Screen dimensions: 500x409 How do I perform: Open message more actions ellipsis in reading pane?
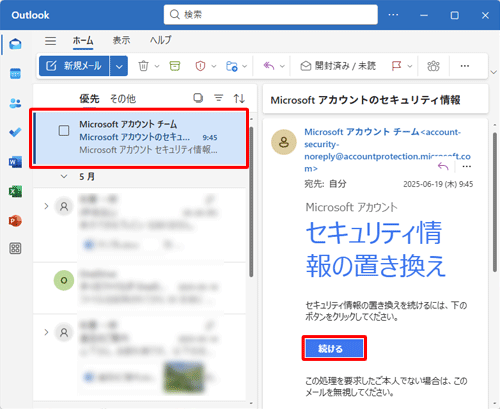pyautogui.click(x=467, y=166)
